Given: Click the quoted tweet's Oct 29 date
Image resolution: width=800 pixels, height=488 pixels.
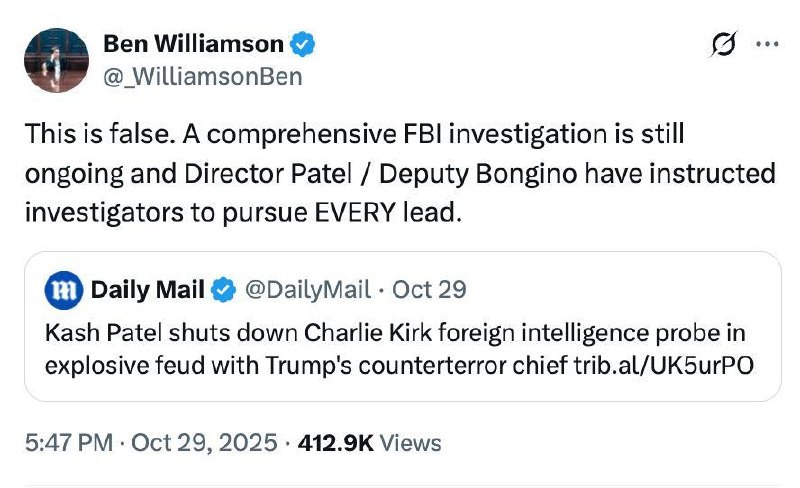Looking at the screenshot, I should 429,290.
